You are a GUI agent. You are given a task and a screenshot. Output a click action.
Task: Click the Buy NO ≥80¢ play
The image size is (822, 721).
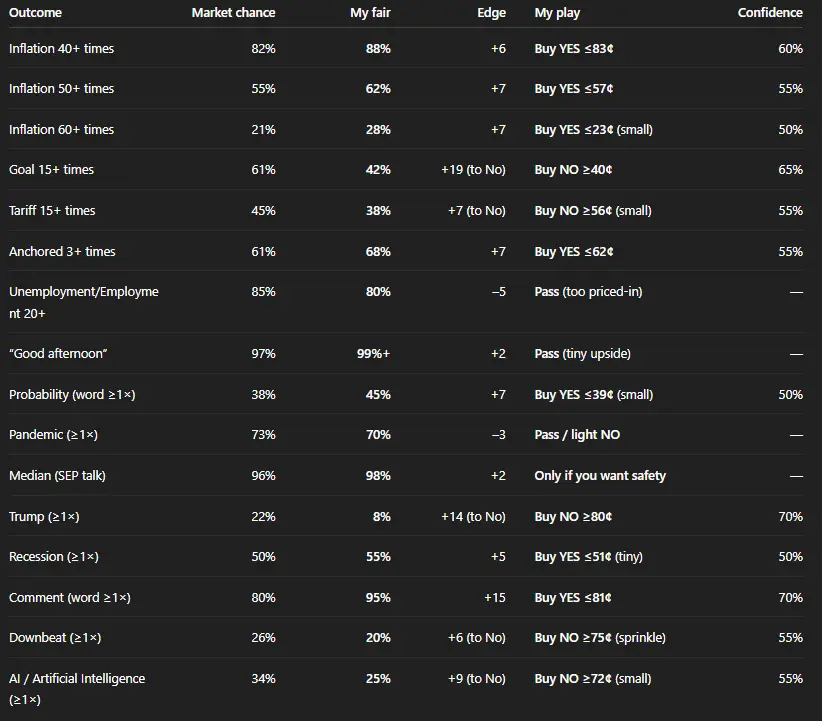[573, 517]
